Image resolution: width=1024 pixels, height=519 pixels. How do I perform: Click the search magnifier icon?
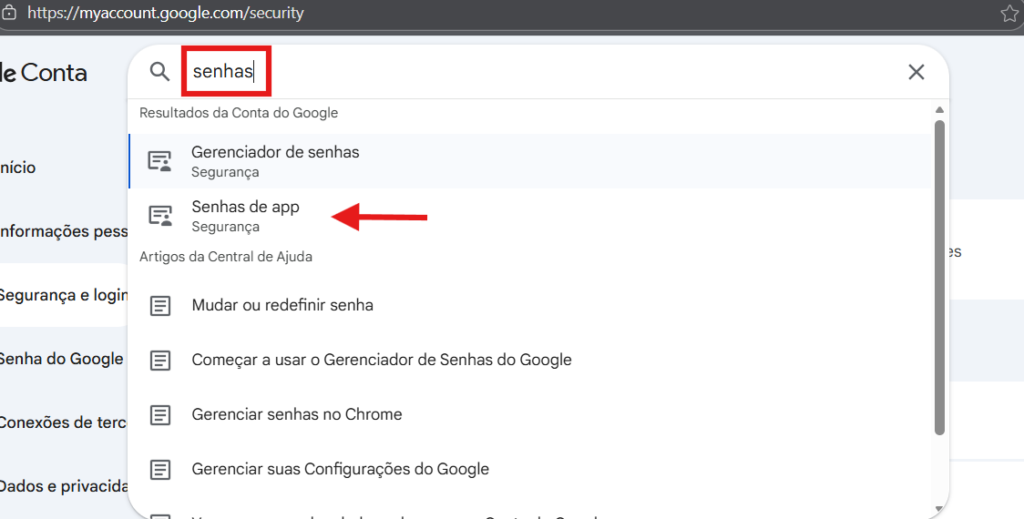point(159,72)
